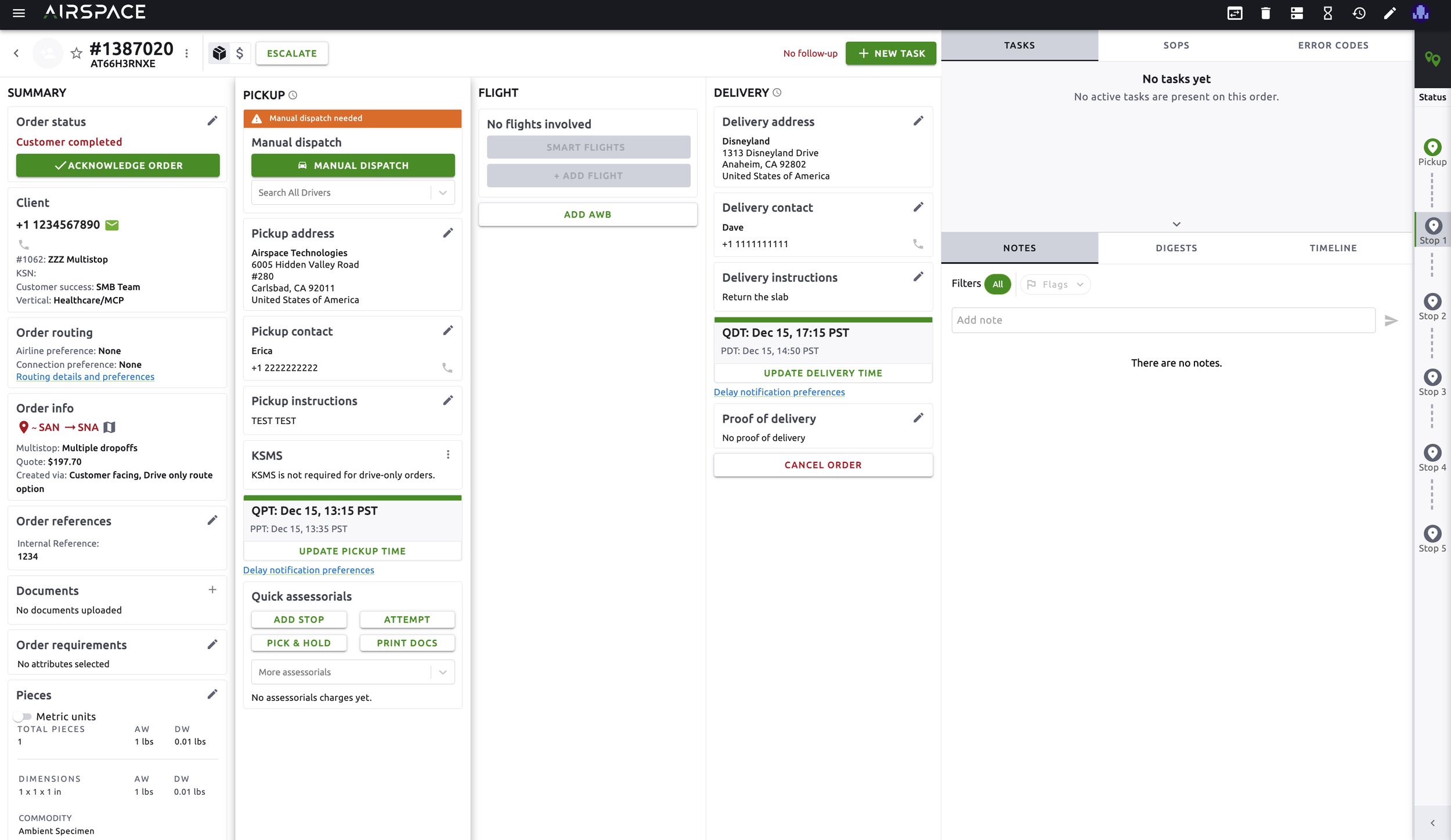This screenshot has height=840, width=1451.
Task: Click the ACKNOWLEDGE ORDER button
Action: click(x=118, y=166)
